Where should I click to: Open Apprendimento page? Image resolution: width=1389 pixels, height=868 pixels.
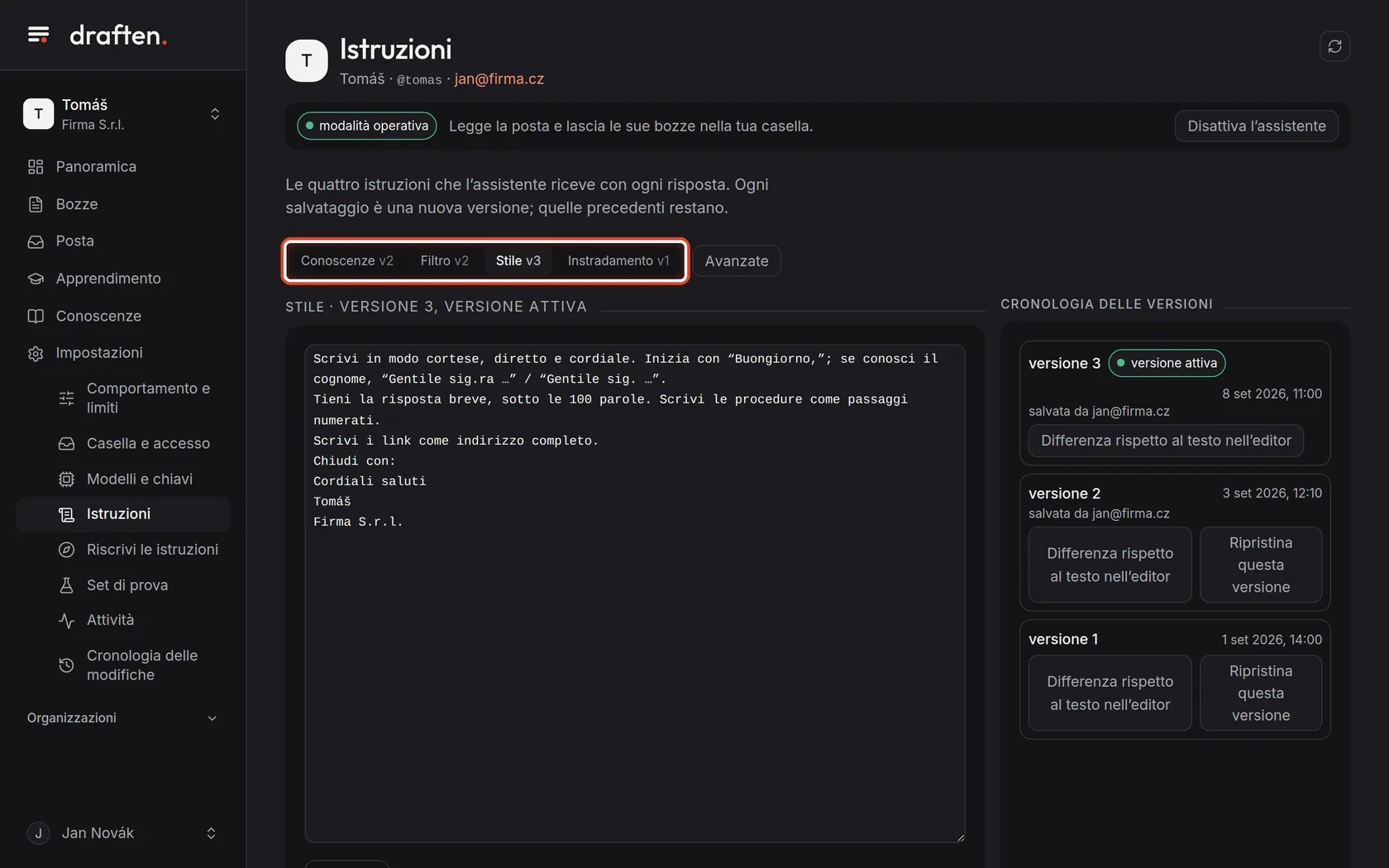(122, 279)
